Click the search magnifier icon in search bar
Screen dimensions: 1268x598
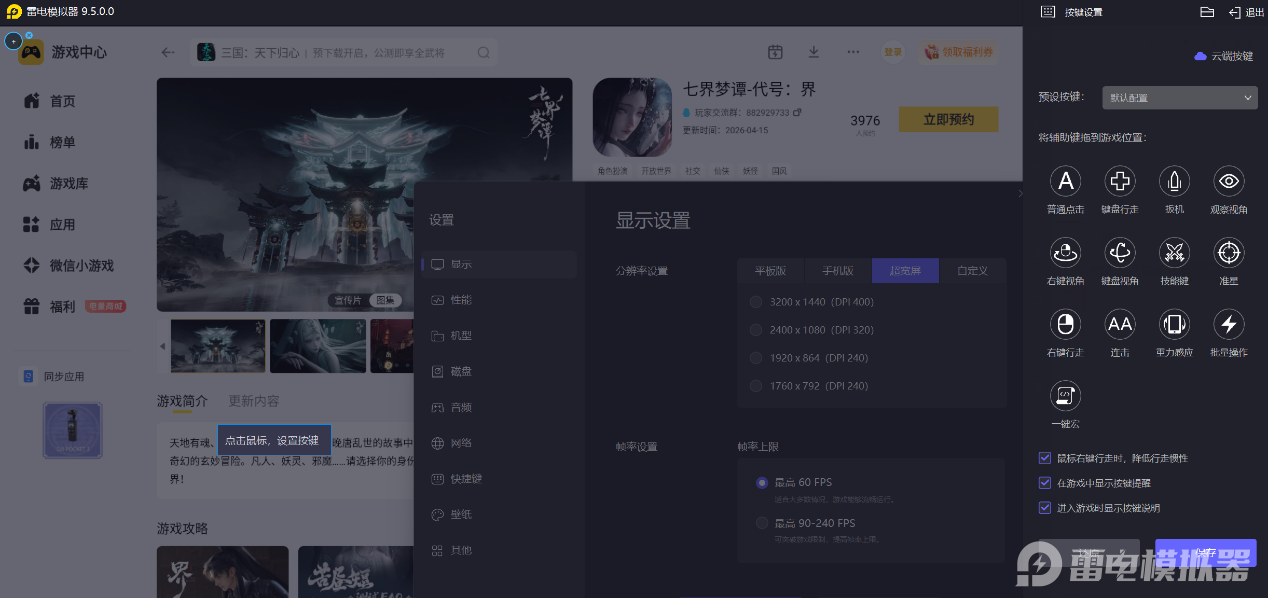tap(484, 53)
